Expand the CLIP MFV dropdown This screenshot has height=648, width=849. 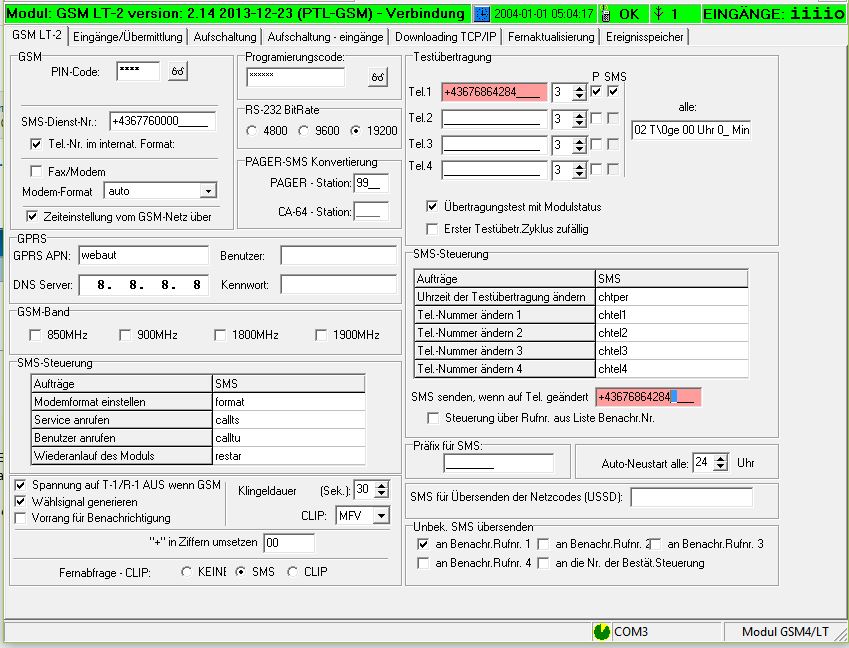click(381, 516)
